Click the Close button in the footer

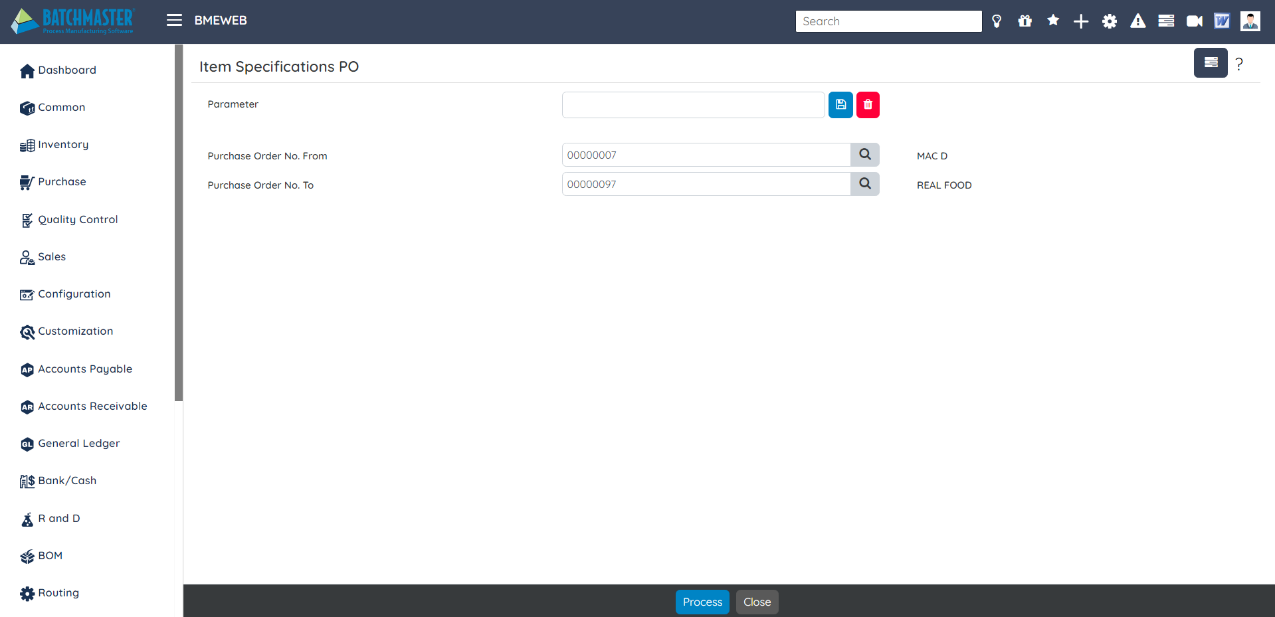[x=757, y=602]
